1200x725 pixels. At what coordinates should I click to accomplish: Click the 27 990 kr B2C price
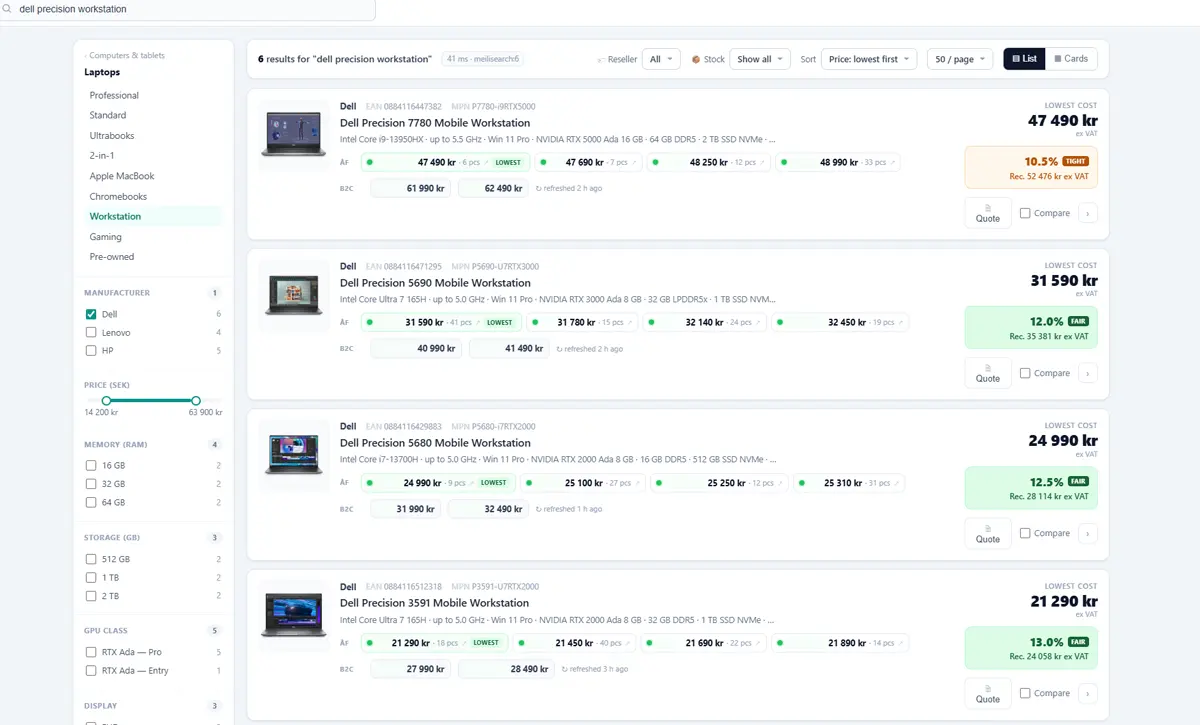coord(411,669)
